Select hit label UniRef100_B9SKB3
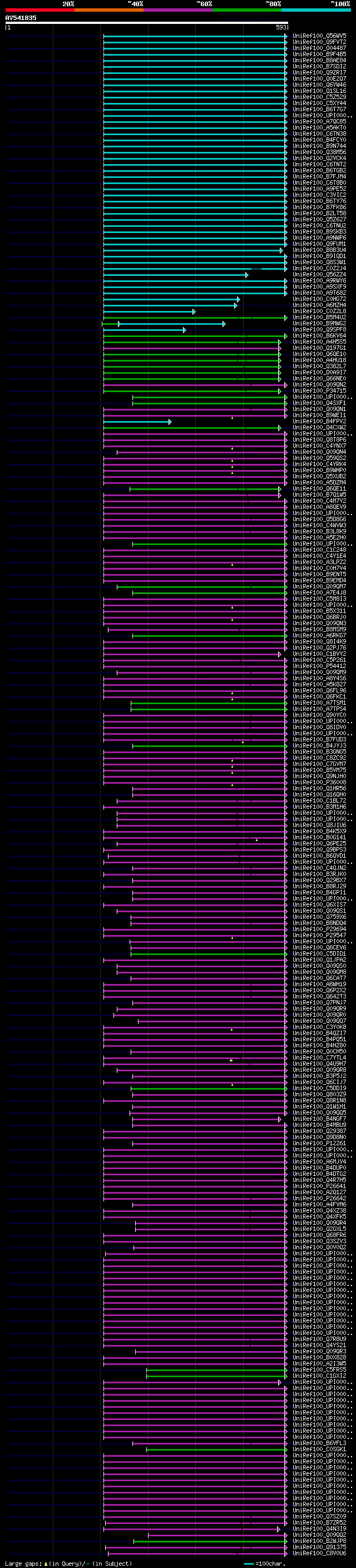The image size is (356, 1568). [x=319, y=231]
